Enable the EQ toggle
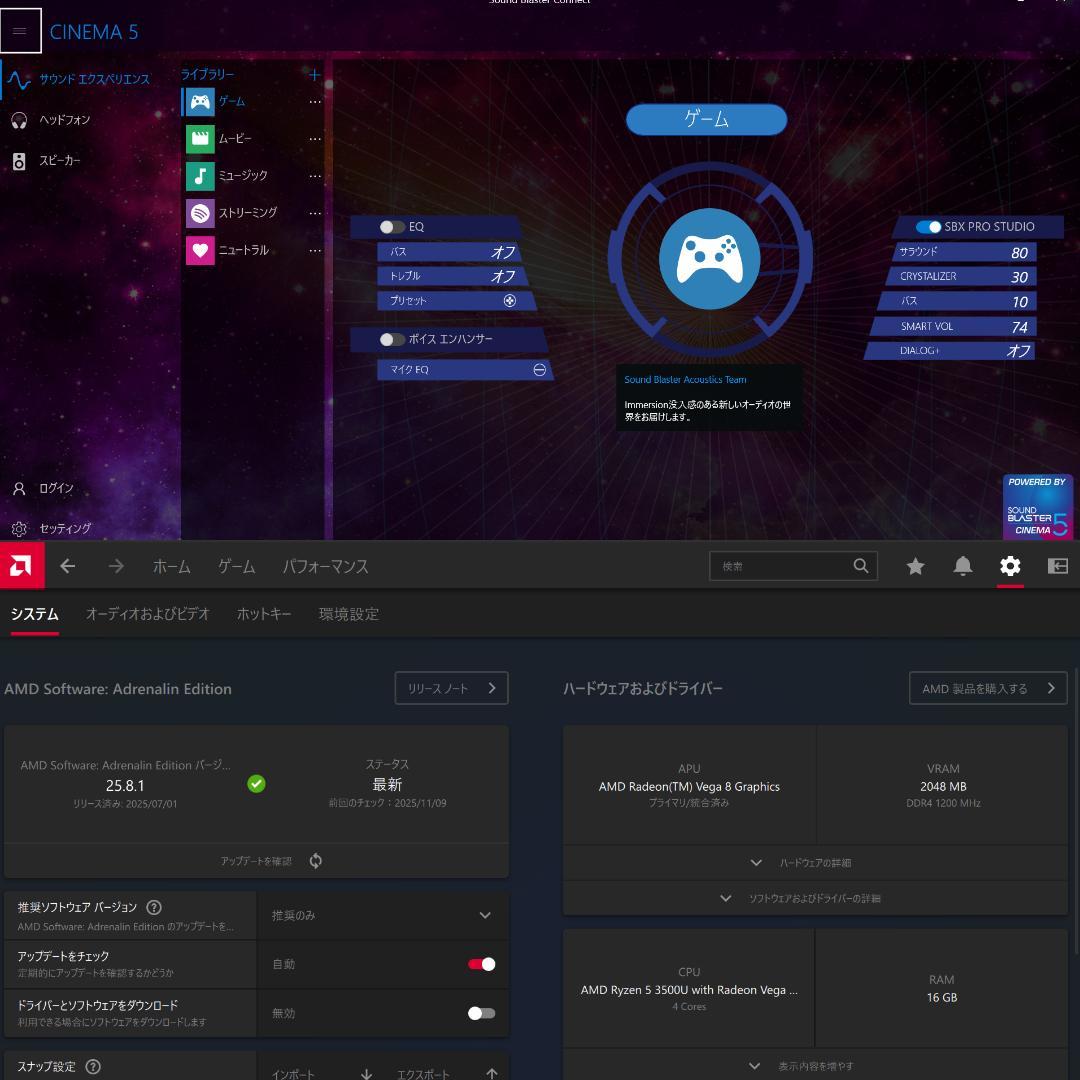 [392, 227]
